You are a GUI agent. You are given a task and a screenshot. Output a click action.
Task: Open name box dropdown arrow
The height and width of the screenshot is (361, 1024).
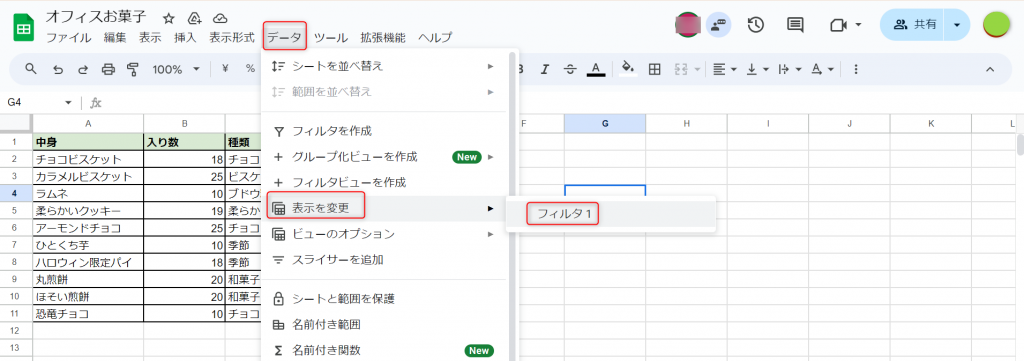click(x=68, y=102)
